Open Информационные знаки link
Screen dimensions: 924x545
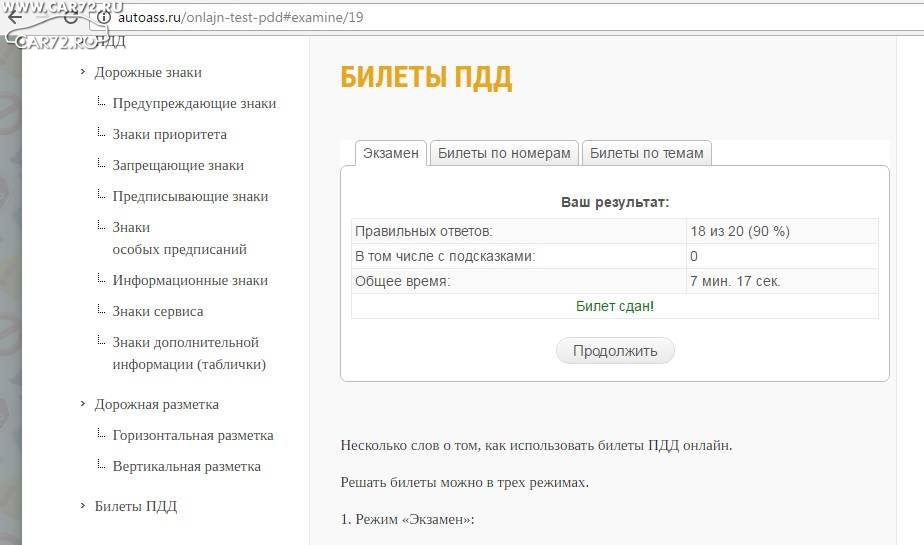190,280
